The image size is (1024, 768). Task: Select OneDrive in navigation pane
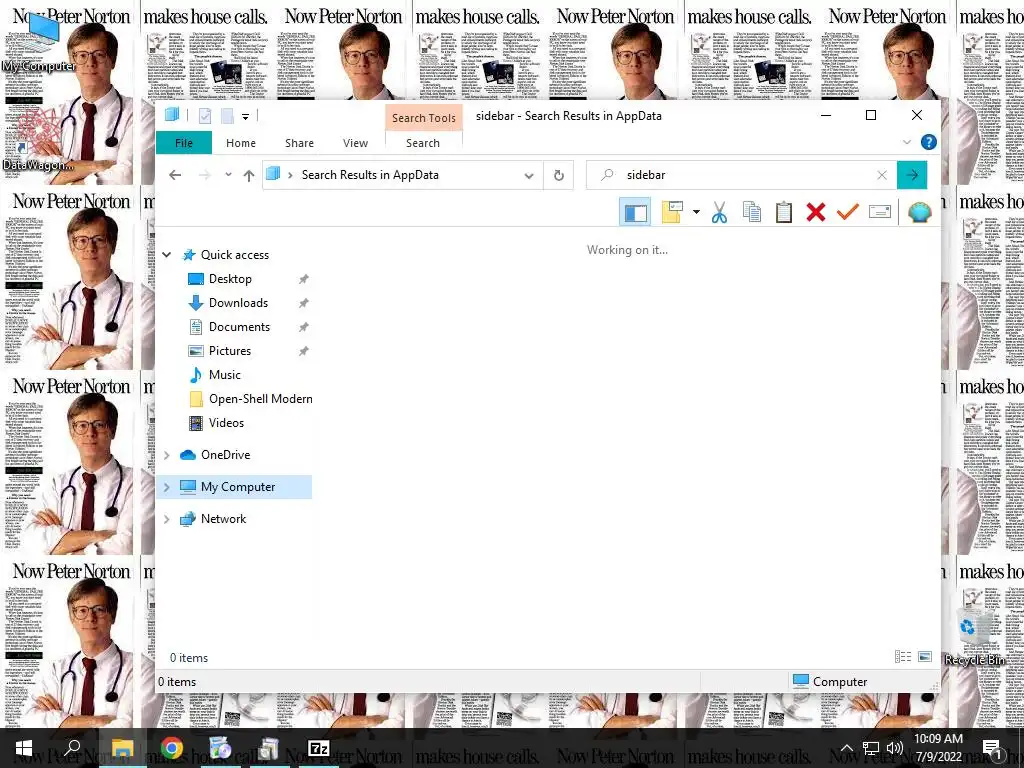tap(225, 455)
